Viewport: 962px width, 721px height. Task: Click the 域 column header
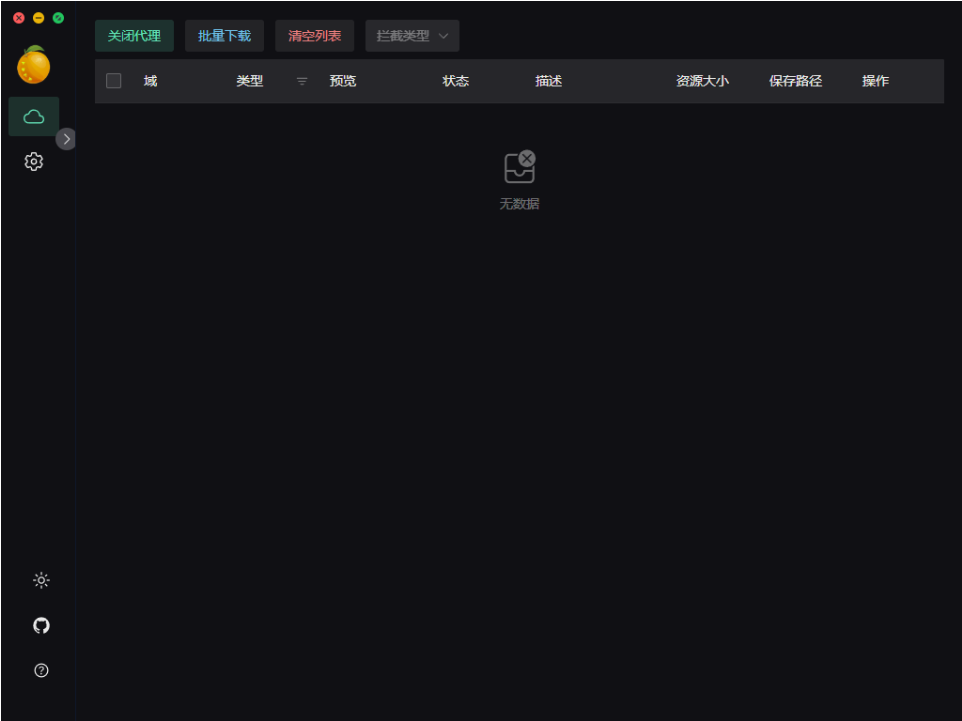click(151, 81)
